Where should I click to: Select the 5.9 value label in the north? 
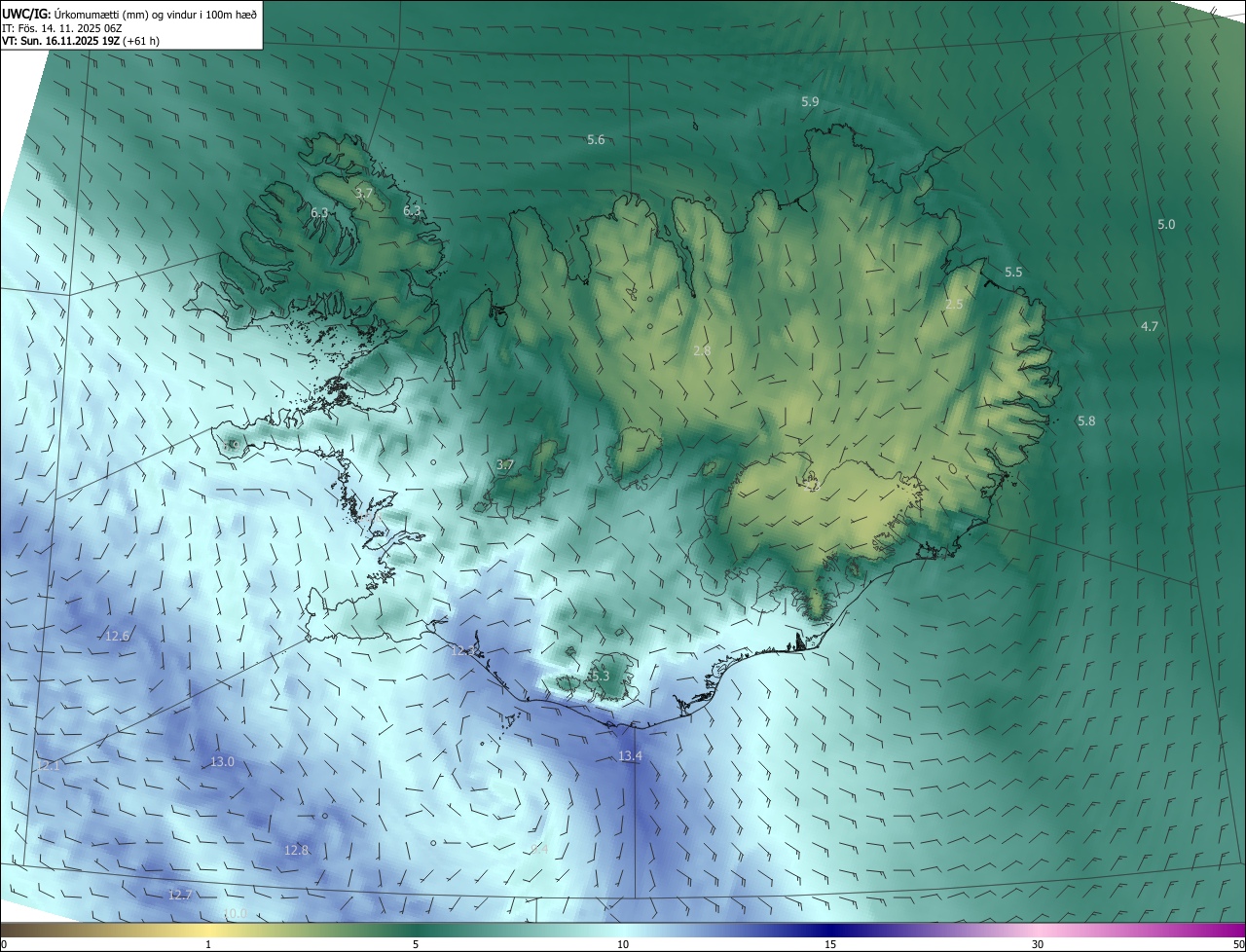810,101
